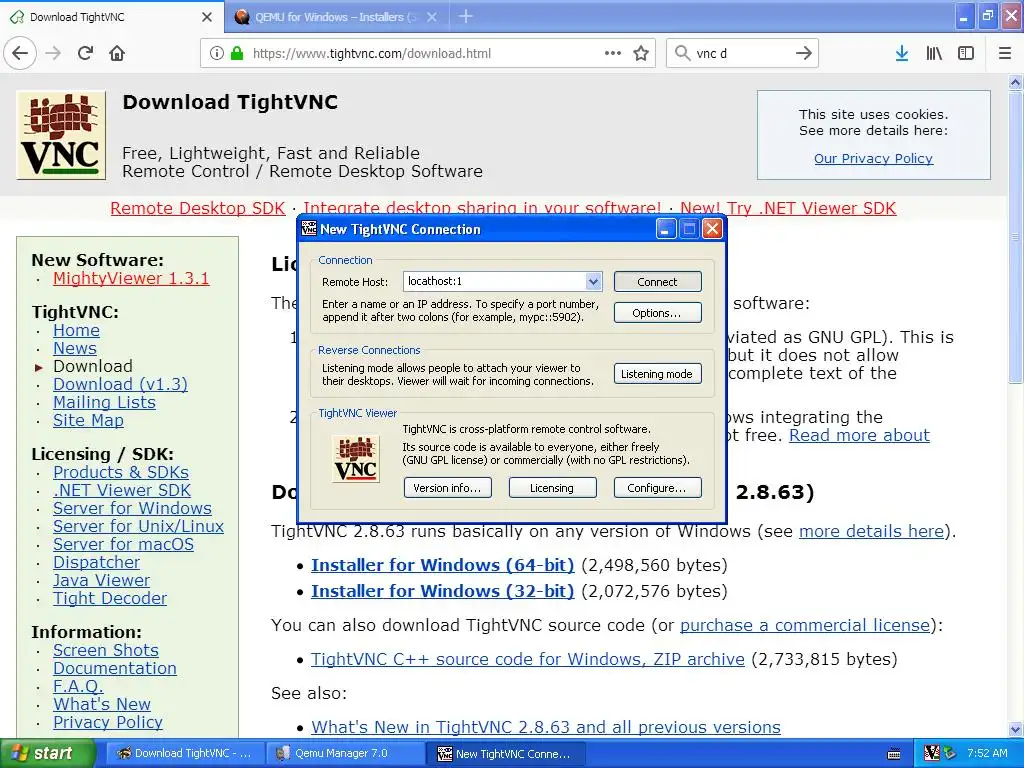Viewport: 1024px width, 768px height.
Task: Click the page scrollbar up arrow
Action: pos(1016,82)
